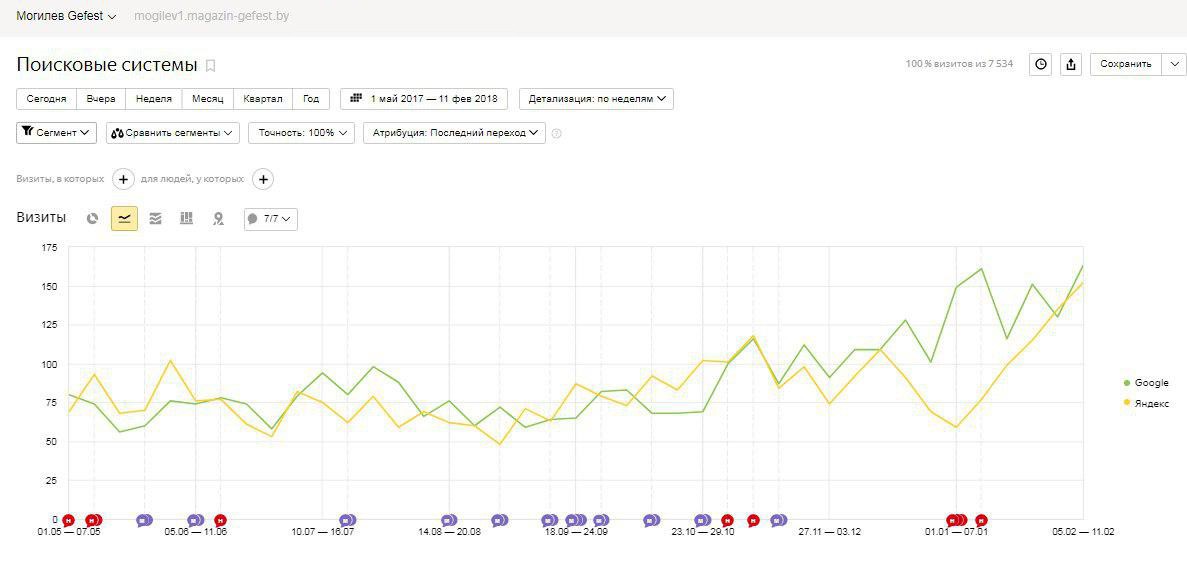The width and height of the screenshot is (1187, 562).
Task: Open the mogilev1.magazin-gefest.by site link
Action: pyautogui.click(x=211, y=16)
